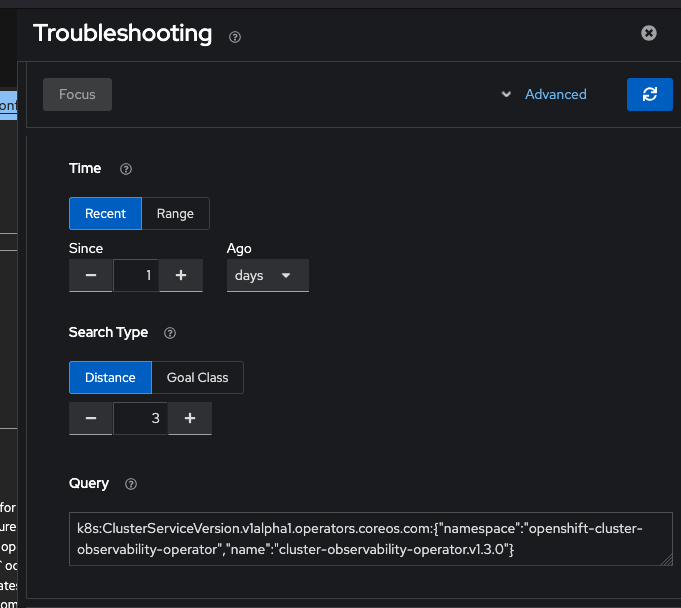681x608 pixels.
Task: Increase the distance value with plus
Action: pos(190,419)
